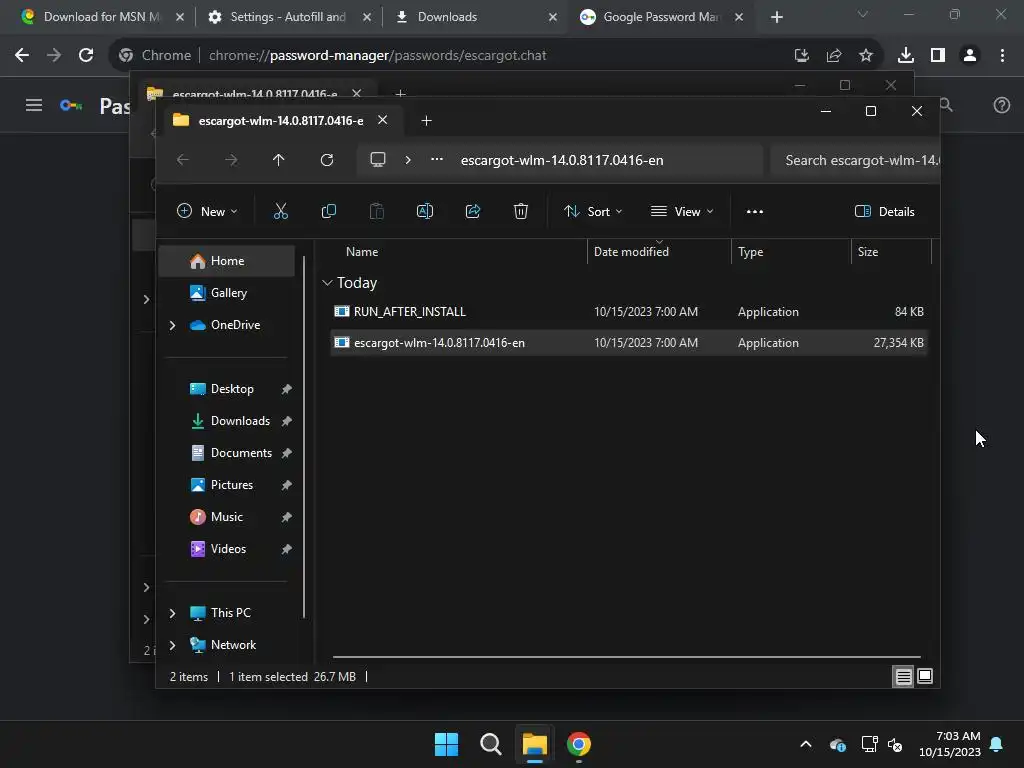Viewport: 1024px width, 768px height.
Task: Select the escargot-wlm-14.0.8117.0416-en application file
Action: click(x=628, y=342)
